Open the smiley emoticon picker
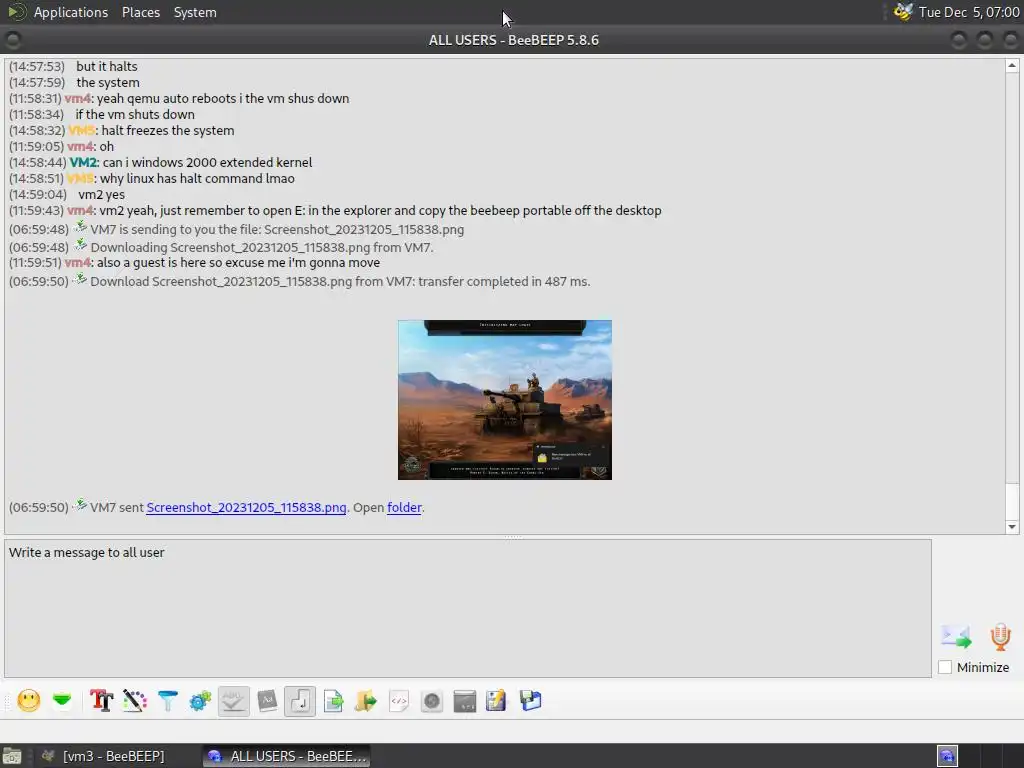 pos(29,701)
